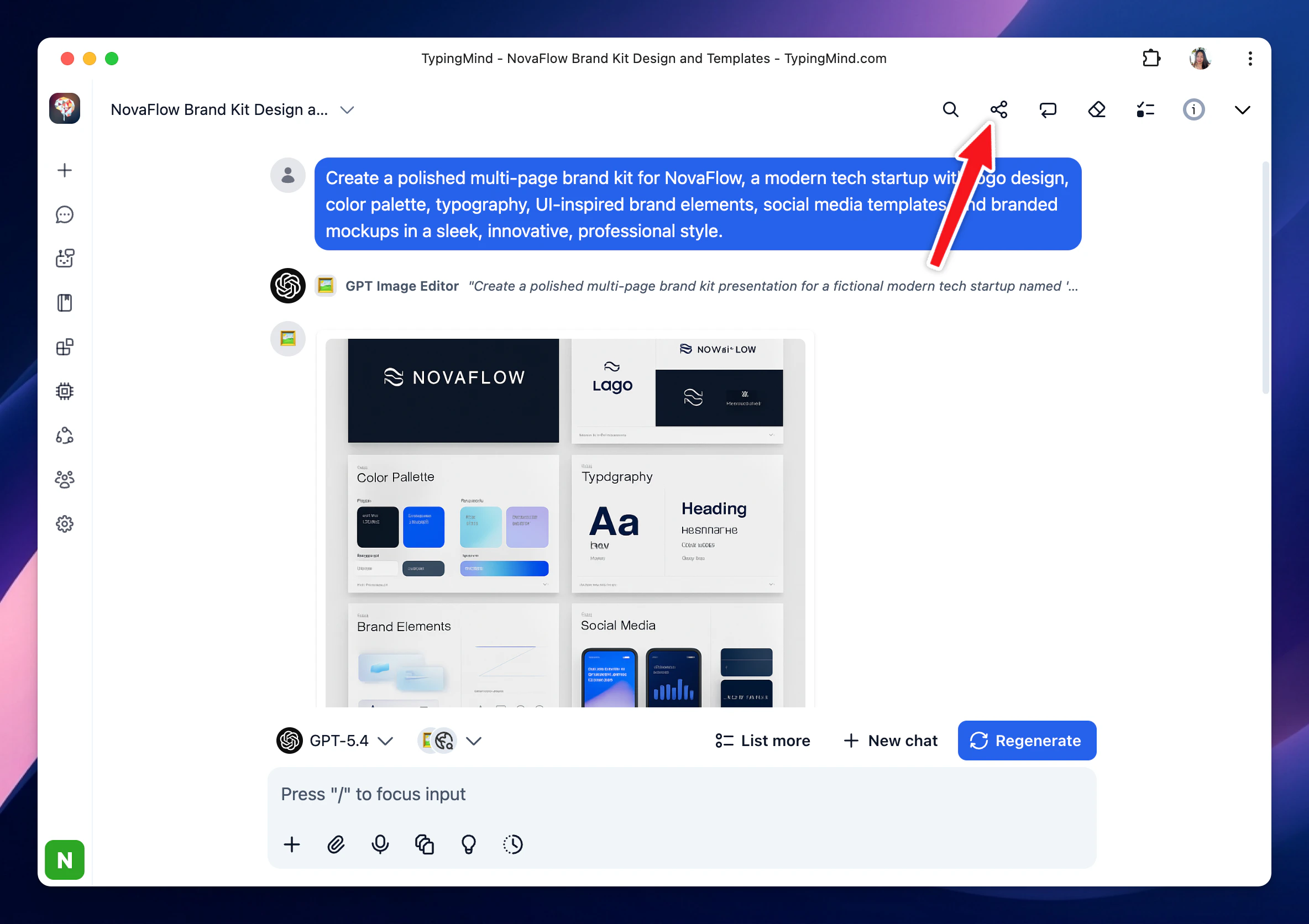Open the chat title dropdown chevron
Screen dimensions: 1309x924
point(347,110)
